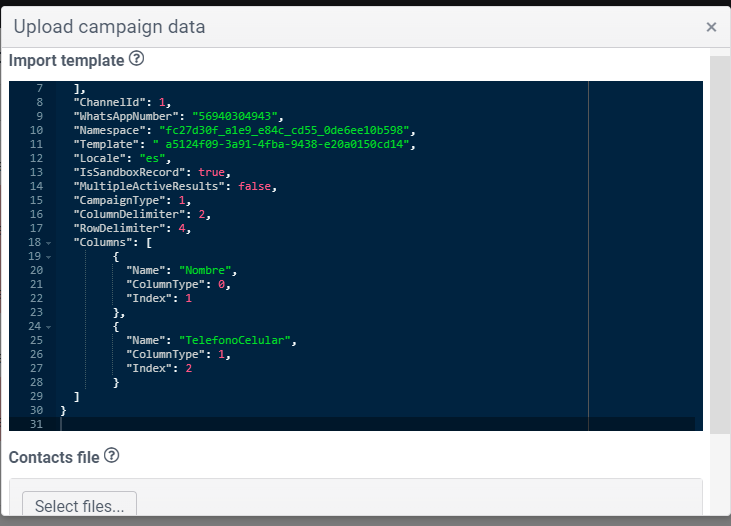
Task: Collapse the object starting at line 24
Action: coord(48,327)
